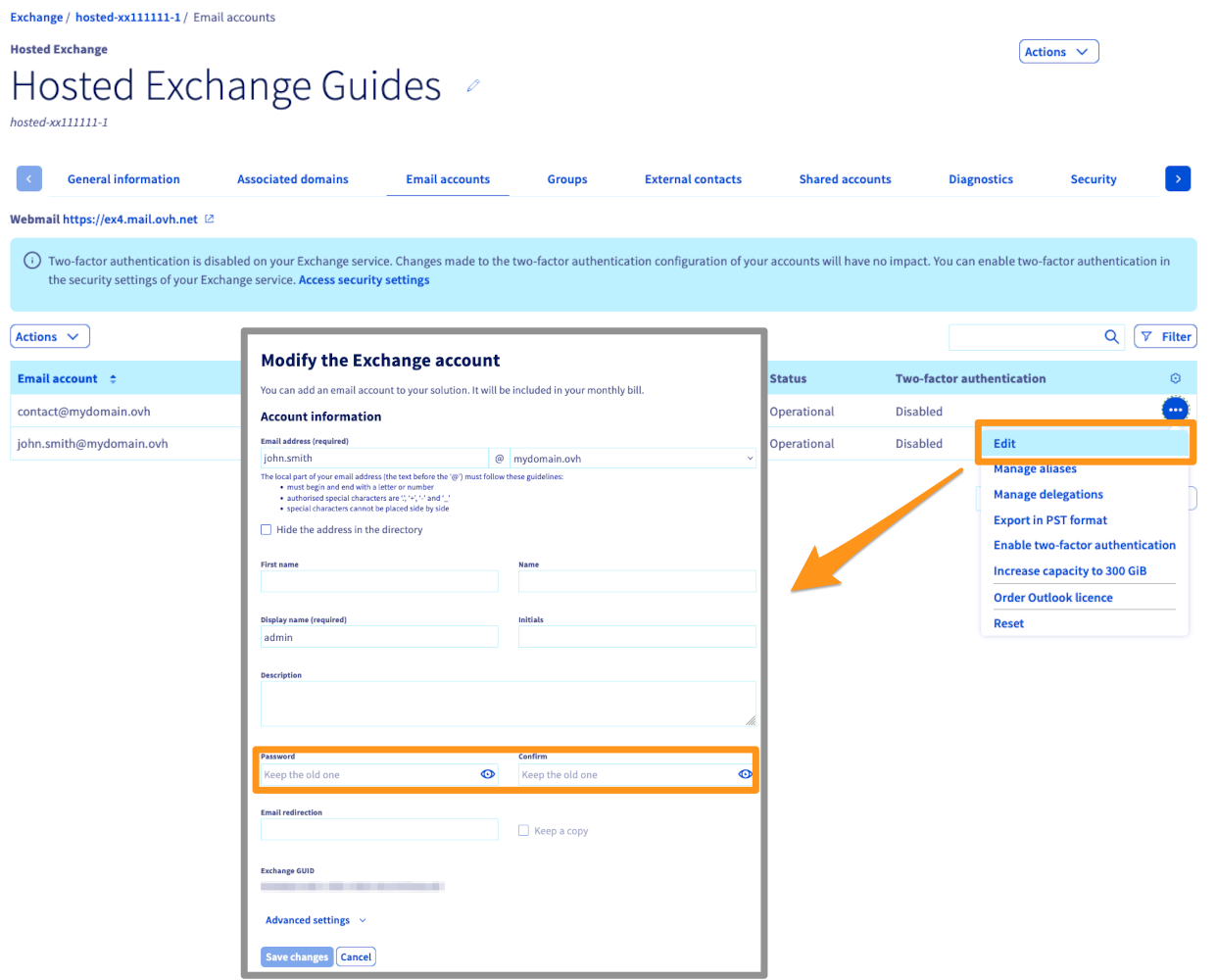The width and height of the screenshot is (1217, 980).
Task: Toggle visibility of Confirm password field
Action: tap(745, 774)
